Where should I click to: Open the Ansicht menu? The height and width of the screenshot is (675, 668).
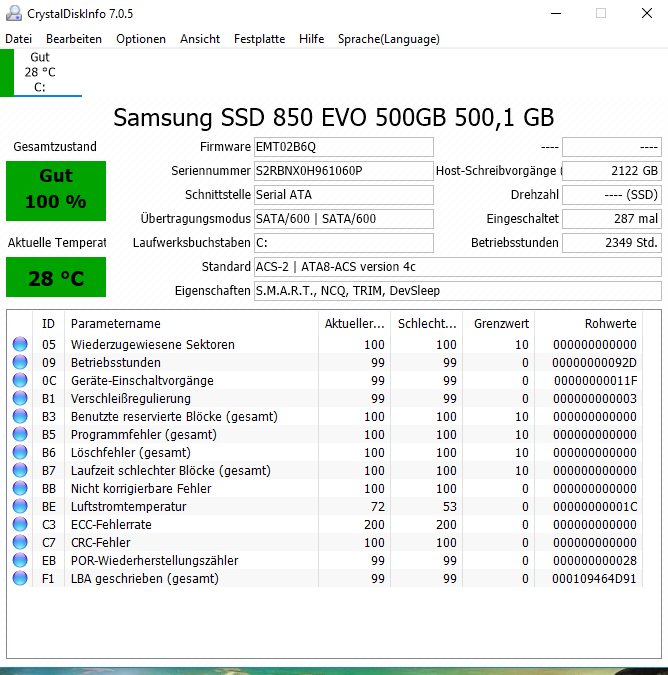point(200,39)
